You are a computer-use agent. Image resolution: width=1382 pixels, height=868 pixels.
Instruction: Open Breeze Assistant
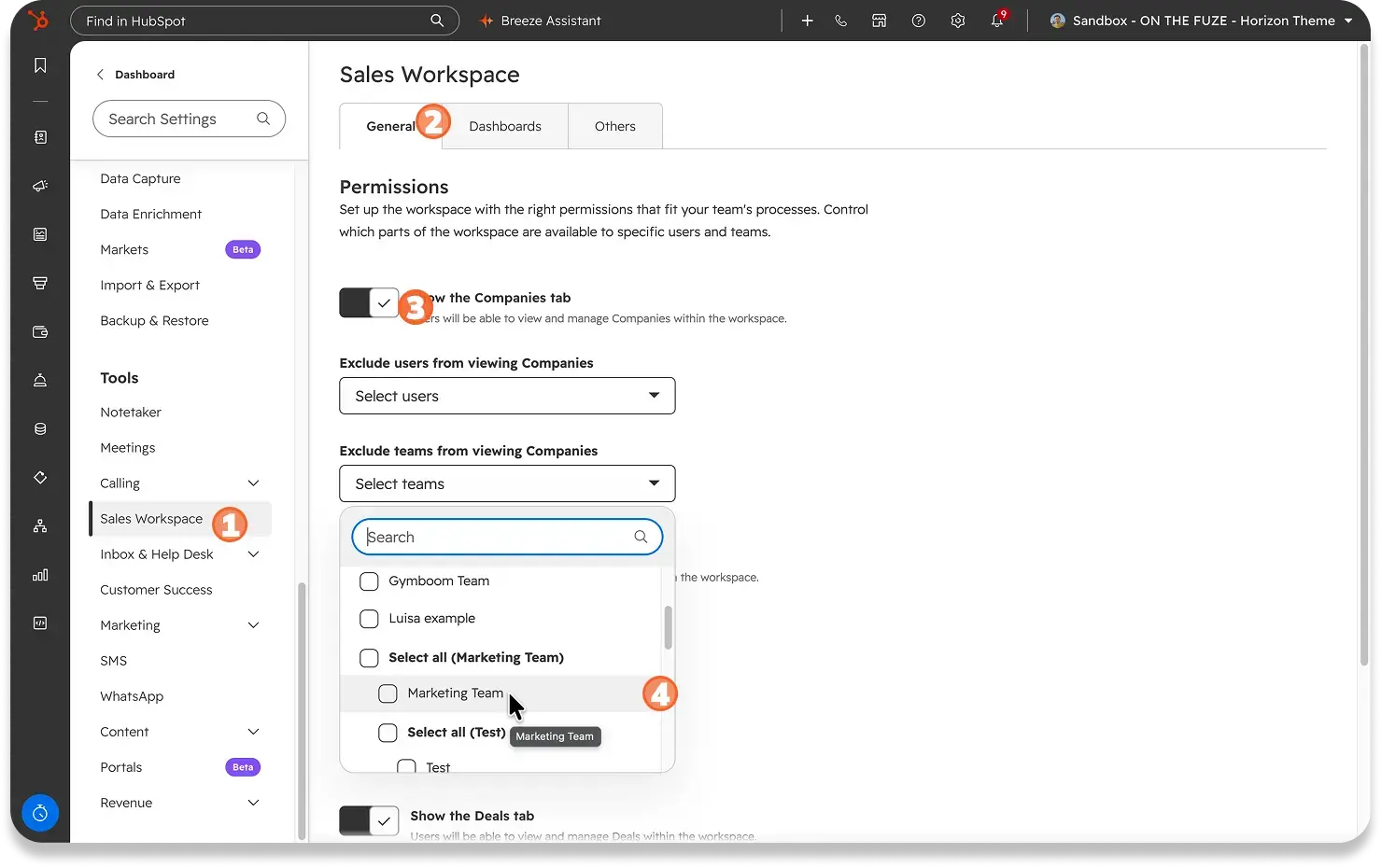coord(540,21)
